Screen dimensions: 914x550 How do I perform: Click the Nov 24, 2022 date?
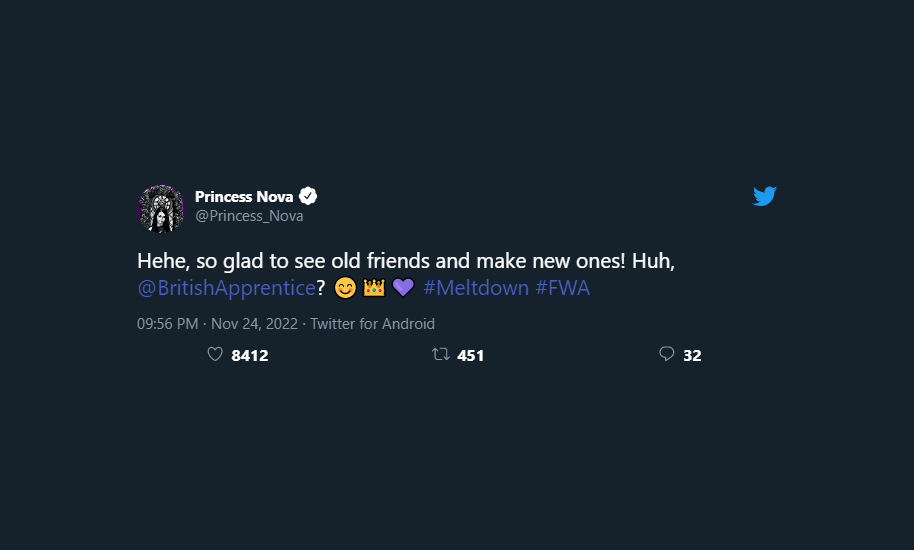(256, 324)
